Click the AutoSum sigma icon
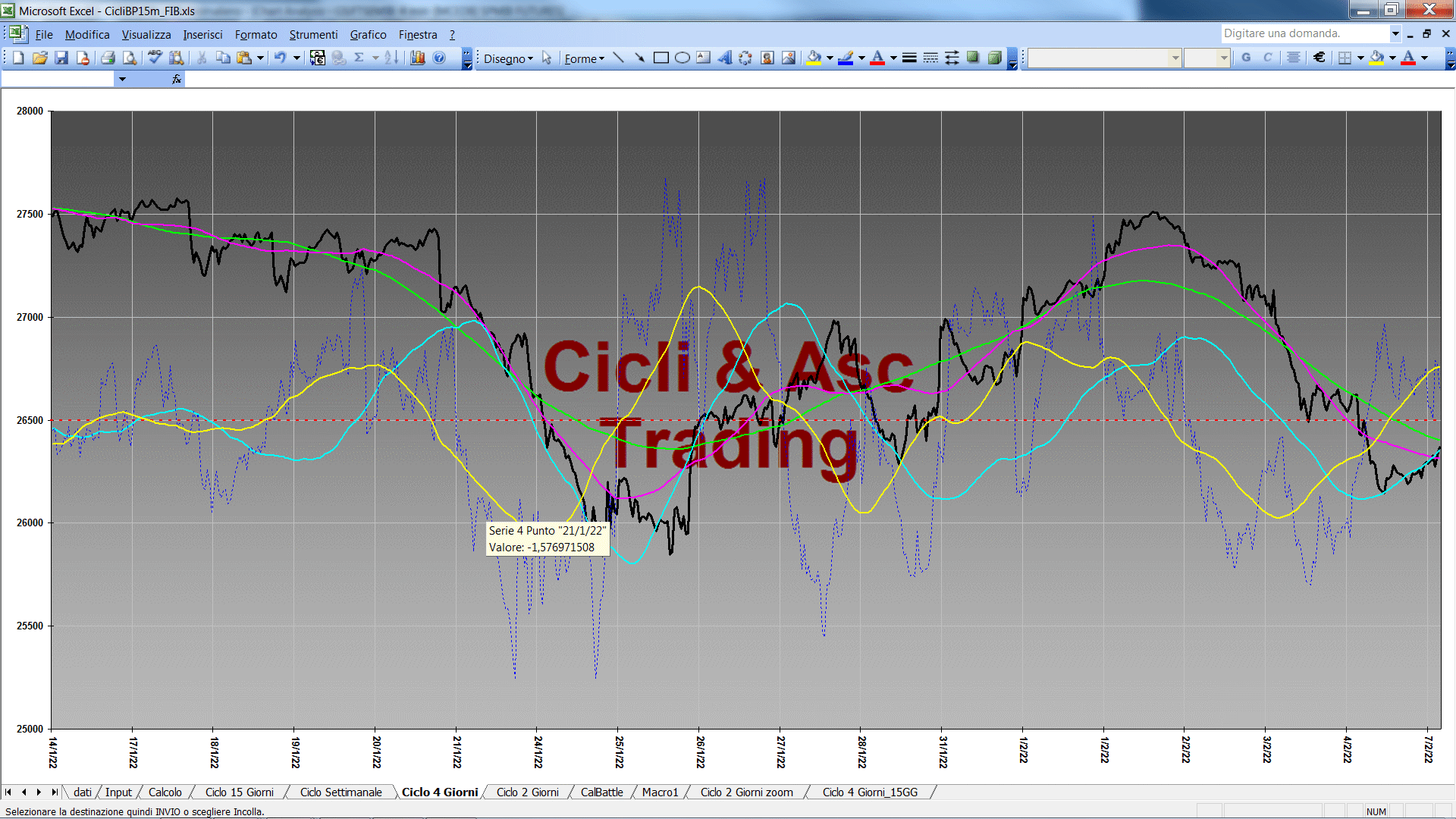The image size is (1456, 819). point(359,58)
